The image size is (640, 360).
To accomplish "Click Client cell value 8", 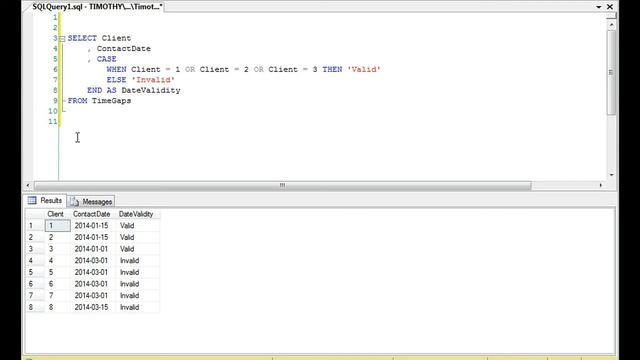I will pyautogui.click(x=58, y=307).
